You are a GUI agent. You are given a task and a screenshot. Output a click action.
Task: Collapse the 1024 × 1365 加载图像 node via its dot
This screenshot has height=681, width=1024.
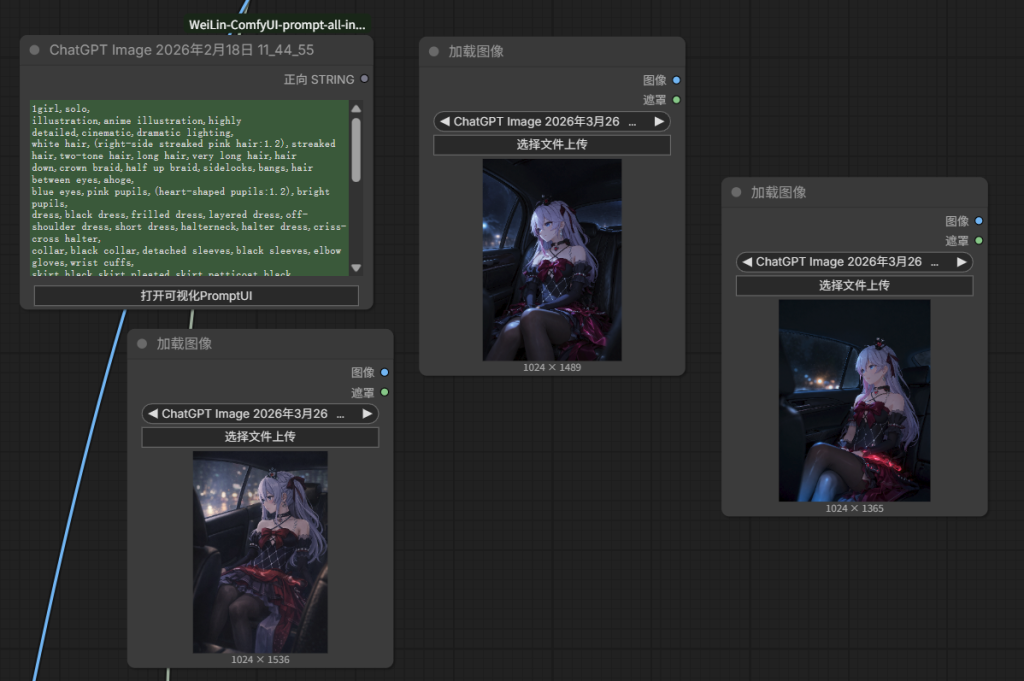coord(737,192)
